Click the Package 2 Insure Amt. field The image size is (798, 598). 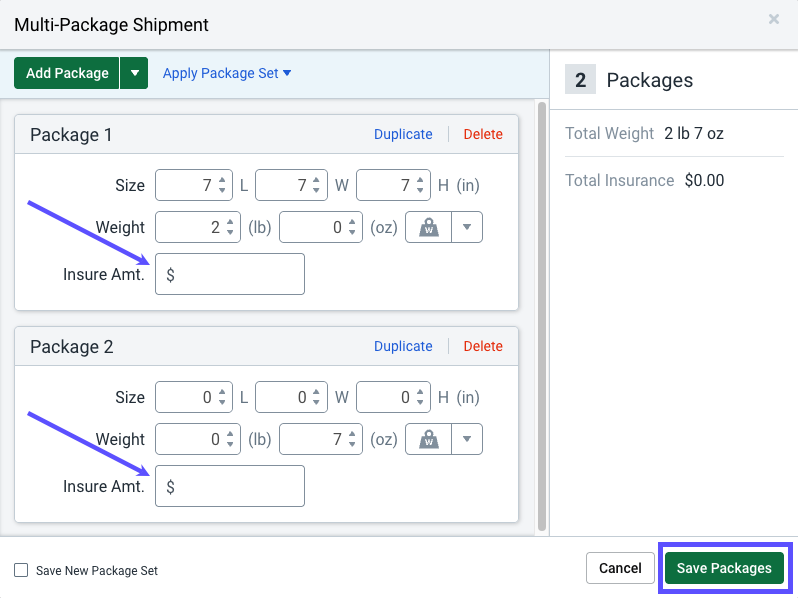230,486
